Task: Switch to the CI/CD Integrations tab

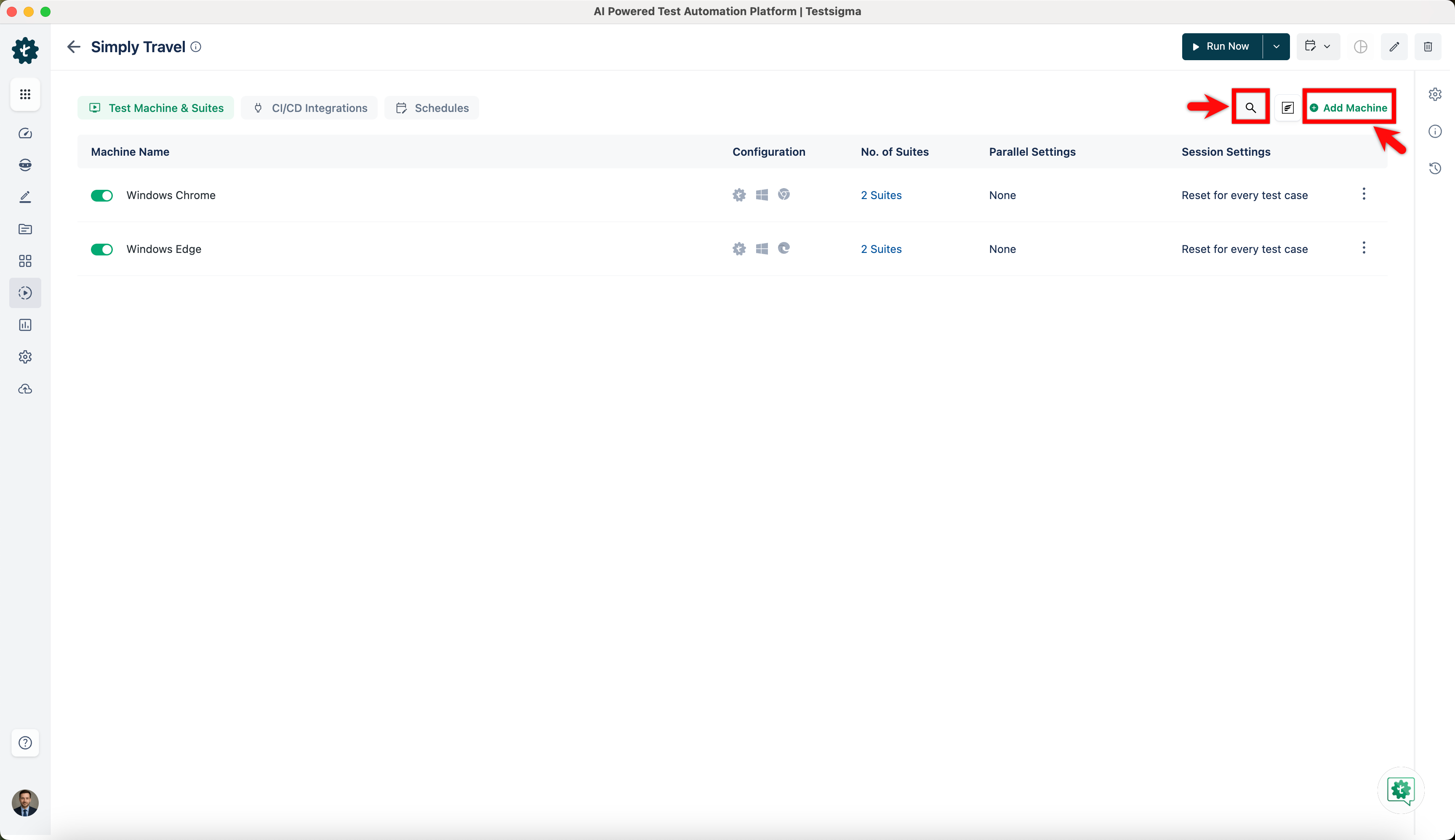Action: (309, 107)
